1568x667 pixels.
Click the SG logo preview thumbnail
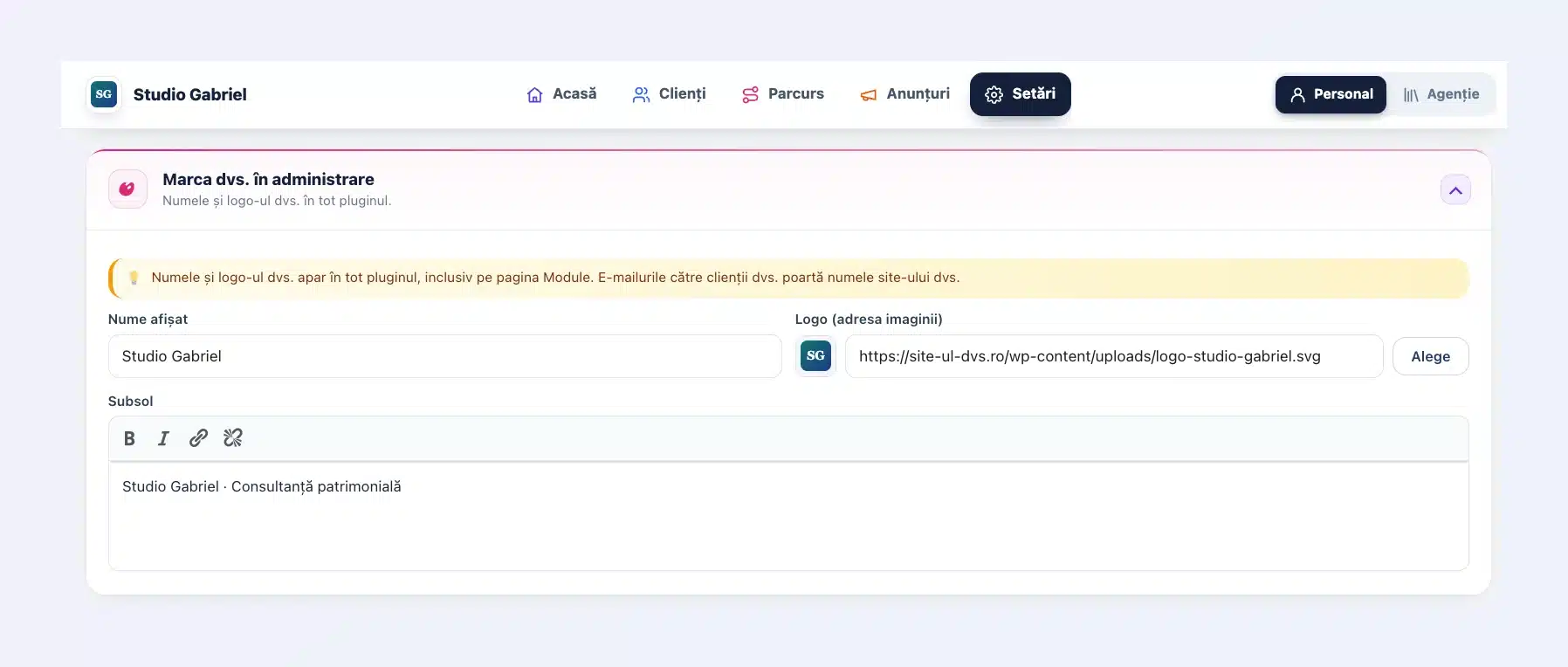tap(815, 356)
